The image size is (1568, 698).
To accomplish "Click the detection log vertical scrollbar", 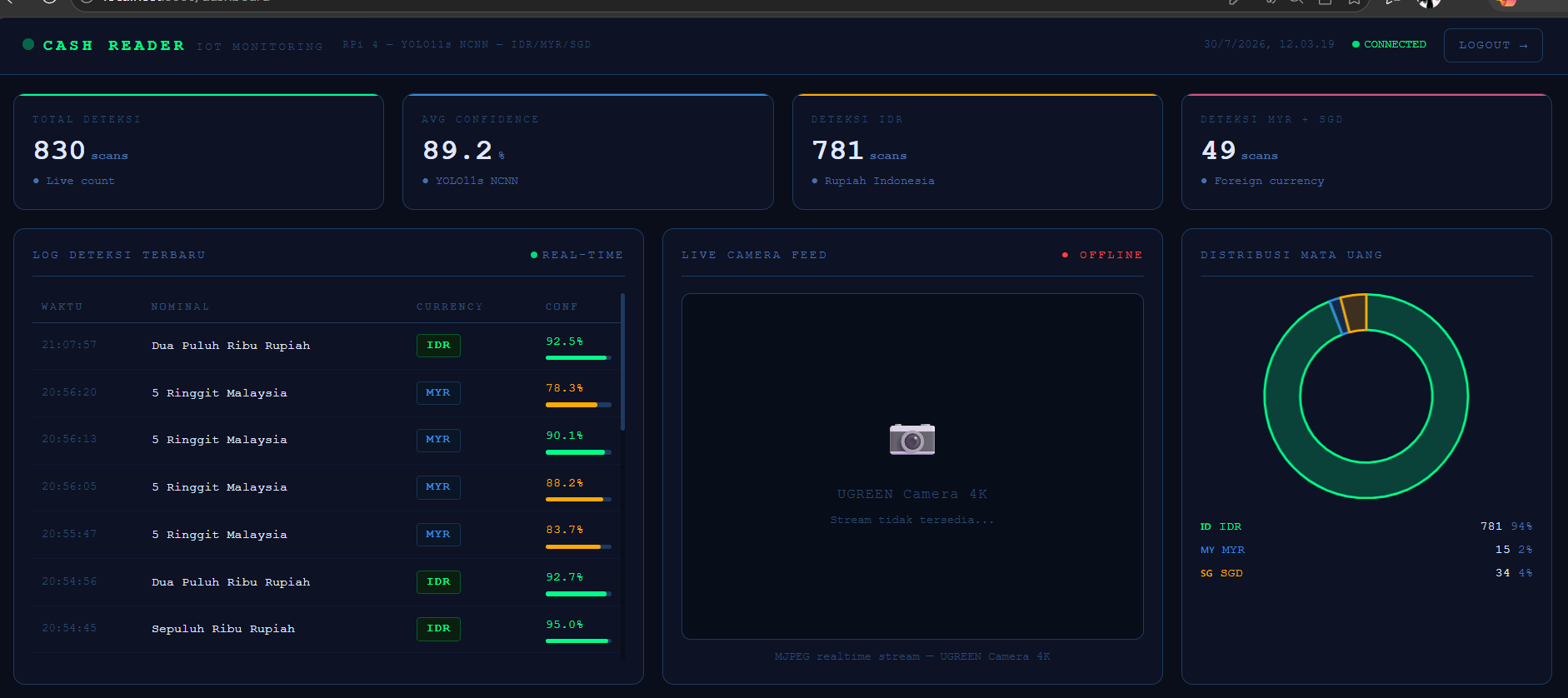I will click(622, 361).
